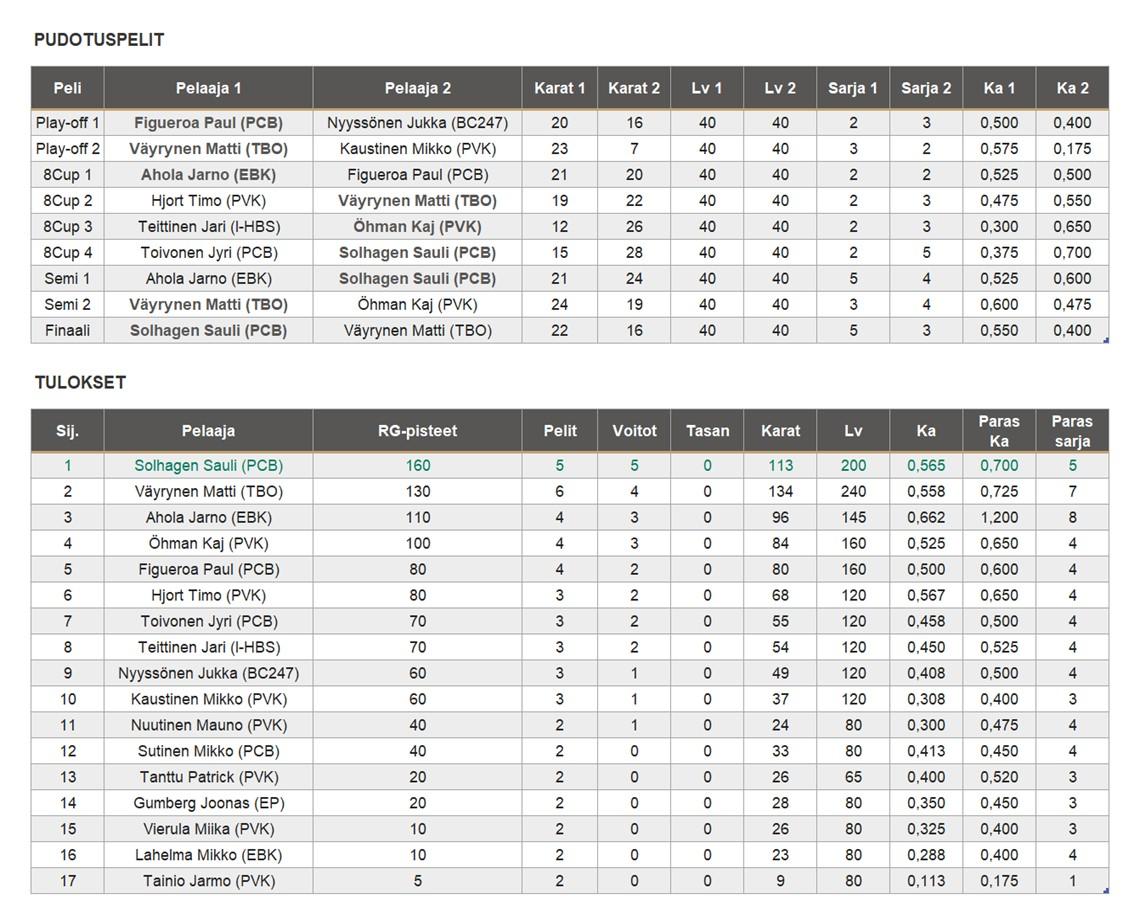Click Gumberg Joonas (EP) player cell
The height and width of the screenshot is (920, 1140).
(208, 803)
